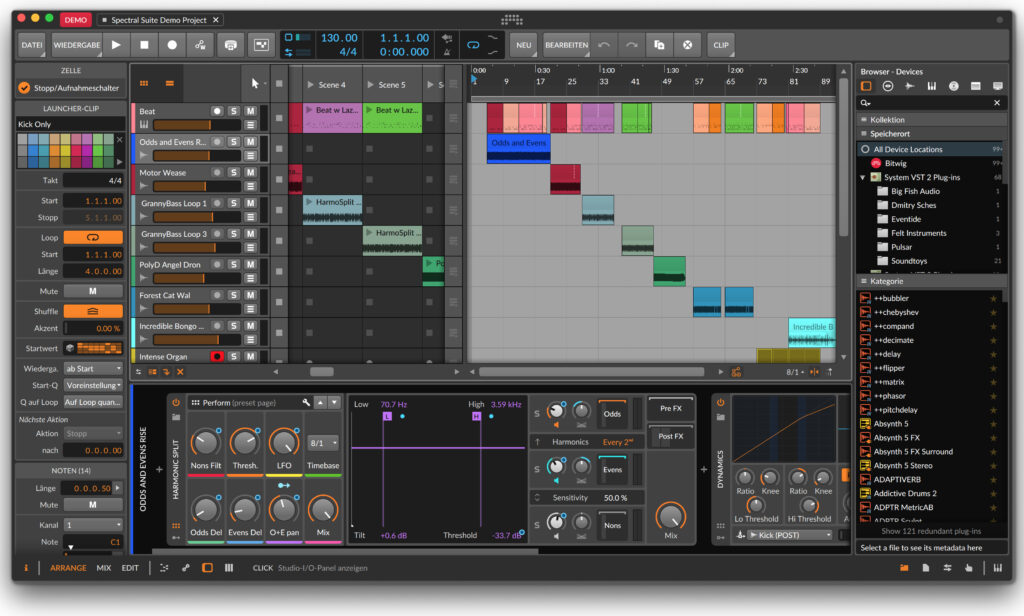The width and height of the screenshot is (1024, 616).
Task: Expand System VST 2 Plug-ins tree node
Action: click(863, 178)
